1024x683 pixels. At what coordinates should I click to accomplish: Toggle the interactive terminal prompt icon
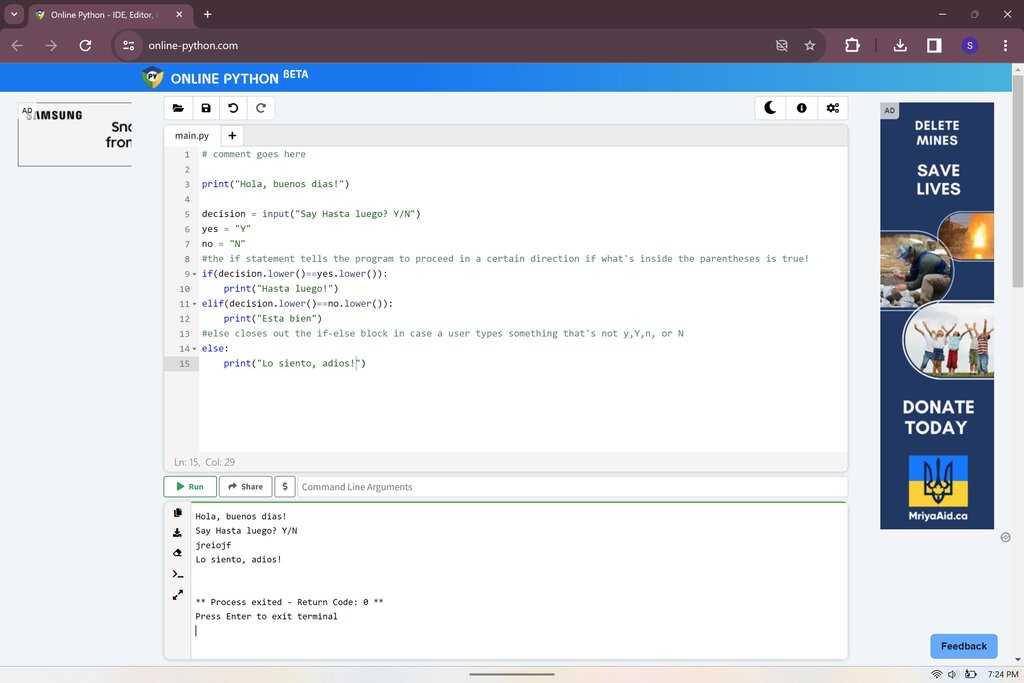(178, 574)
